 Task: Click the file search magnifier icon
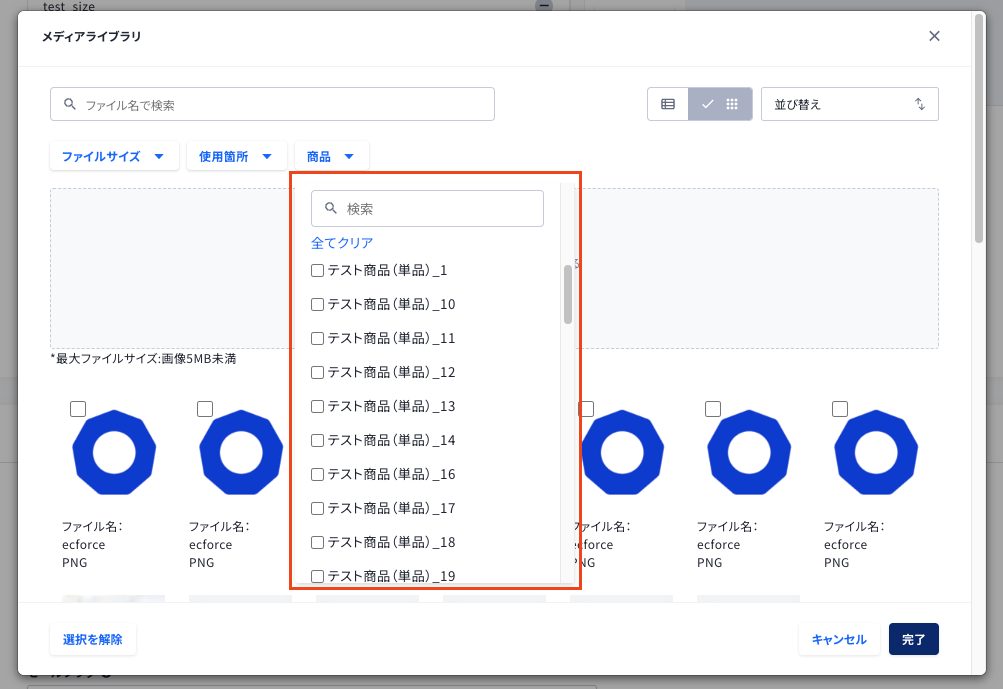(70, 104)
